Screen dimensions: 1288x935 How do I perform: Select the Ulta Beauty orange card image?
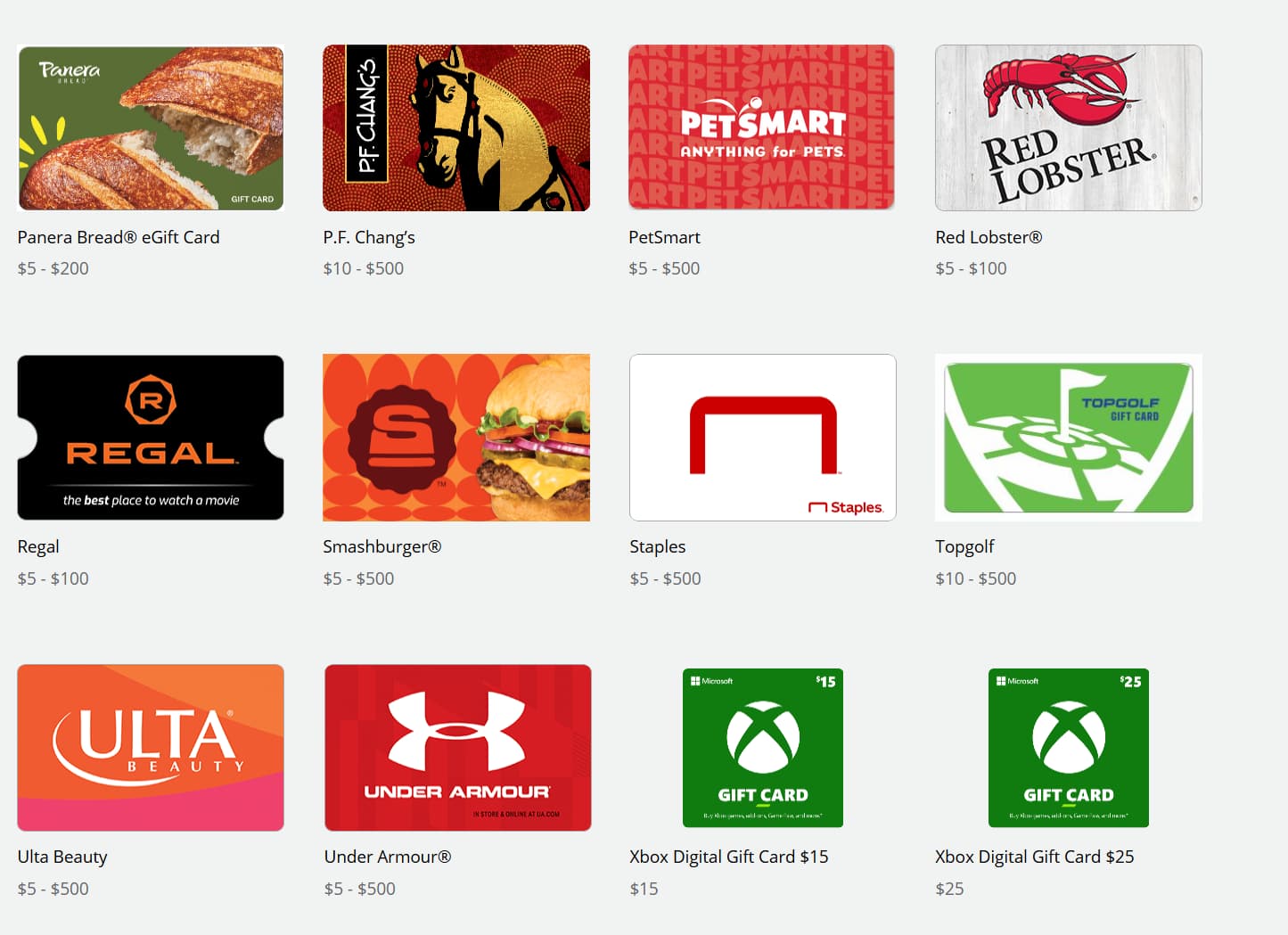click(151, 748)
